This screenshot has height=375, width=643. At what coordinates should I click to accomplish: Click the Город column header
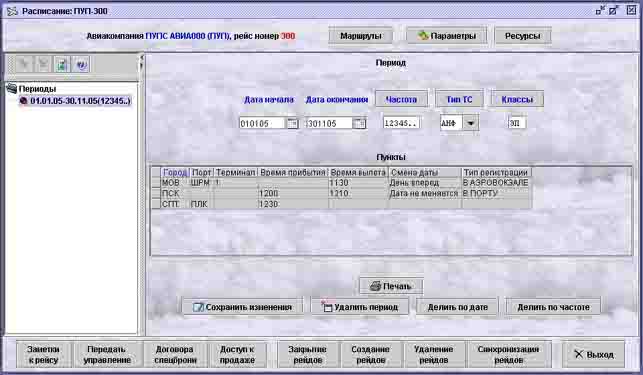[x=175, y=172]
